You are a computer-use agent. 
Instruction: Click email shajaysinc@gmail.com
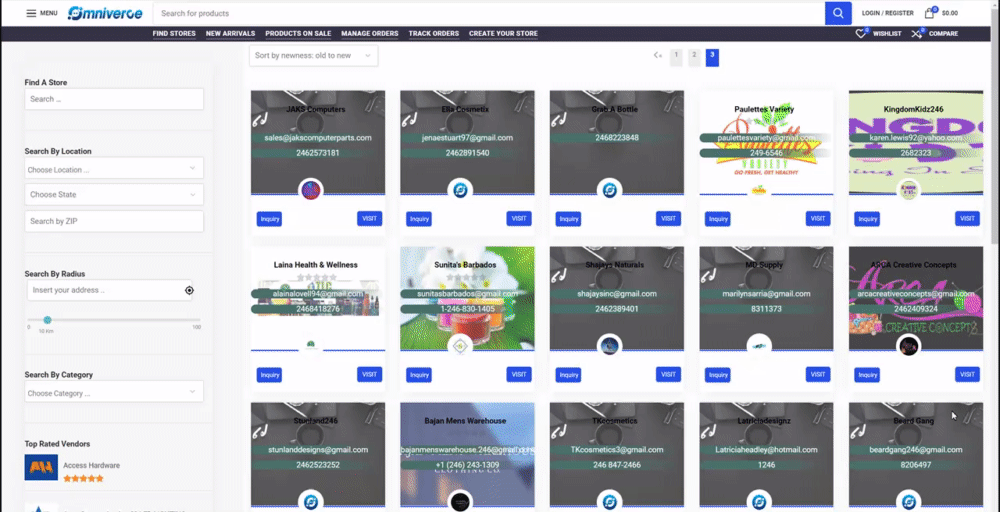[x=617, y=293]
